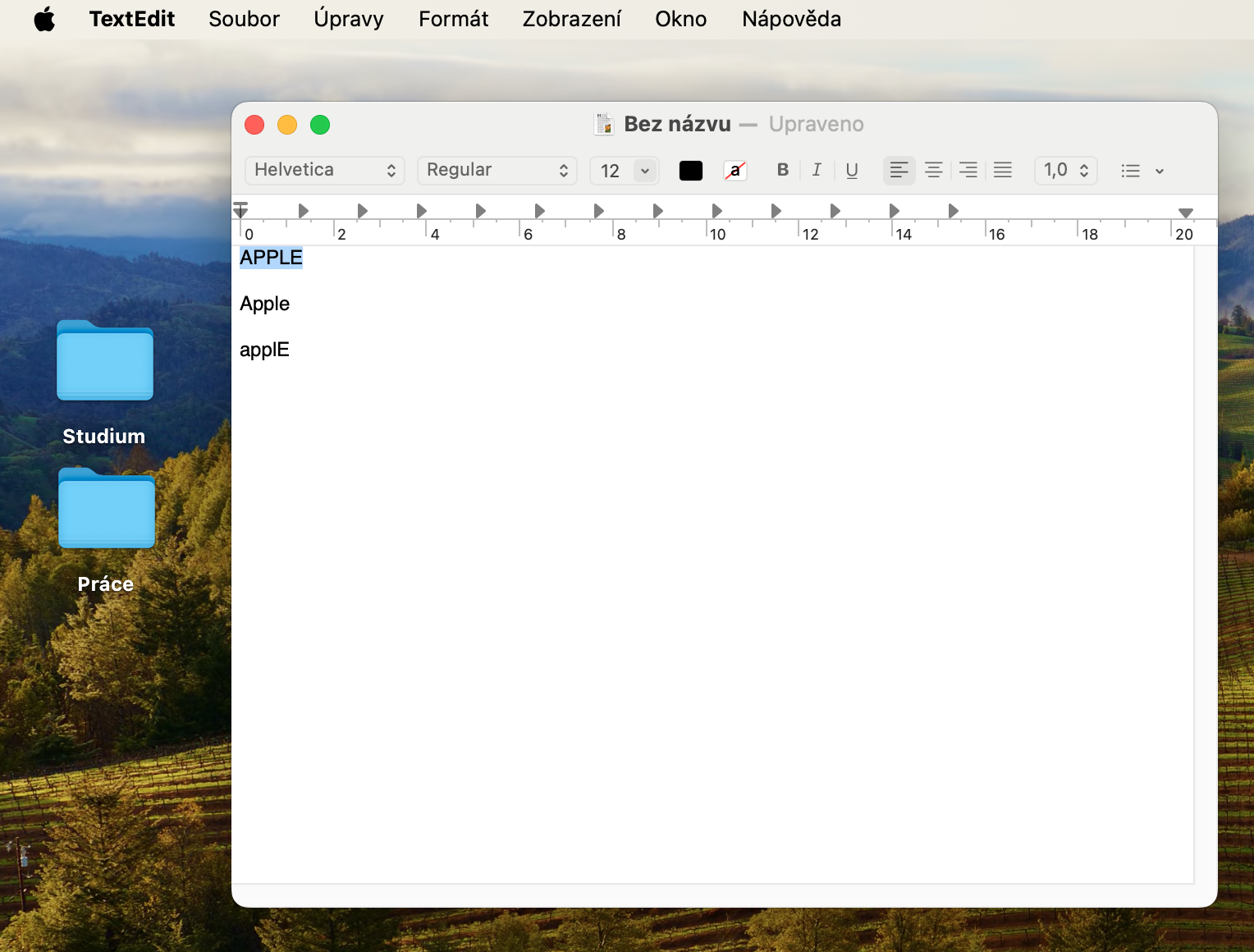Screen dimensions: 1254x952
Task: Click the list bullets icon
Action: coord(1131,171)
